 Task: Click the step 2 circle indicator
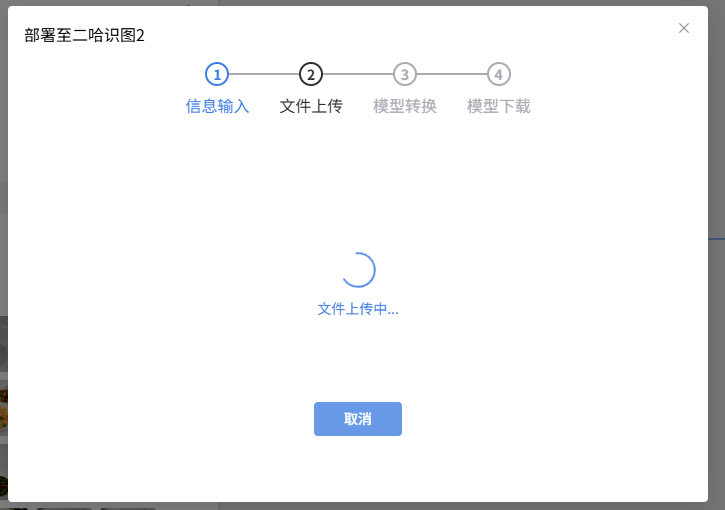pos(311,74)
